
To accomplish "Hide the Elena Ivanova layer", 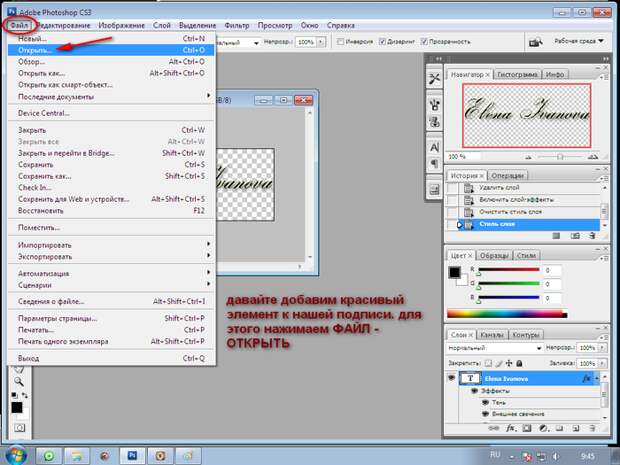I will pyautogui.click(x=451, y=378).
